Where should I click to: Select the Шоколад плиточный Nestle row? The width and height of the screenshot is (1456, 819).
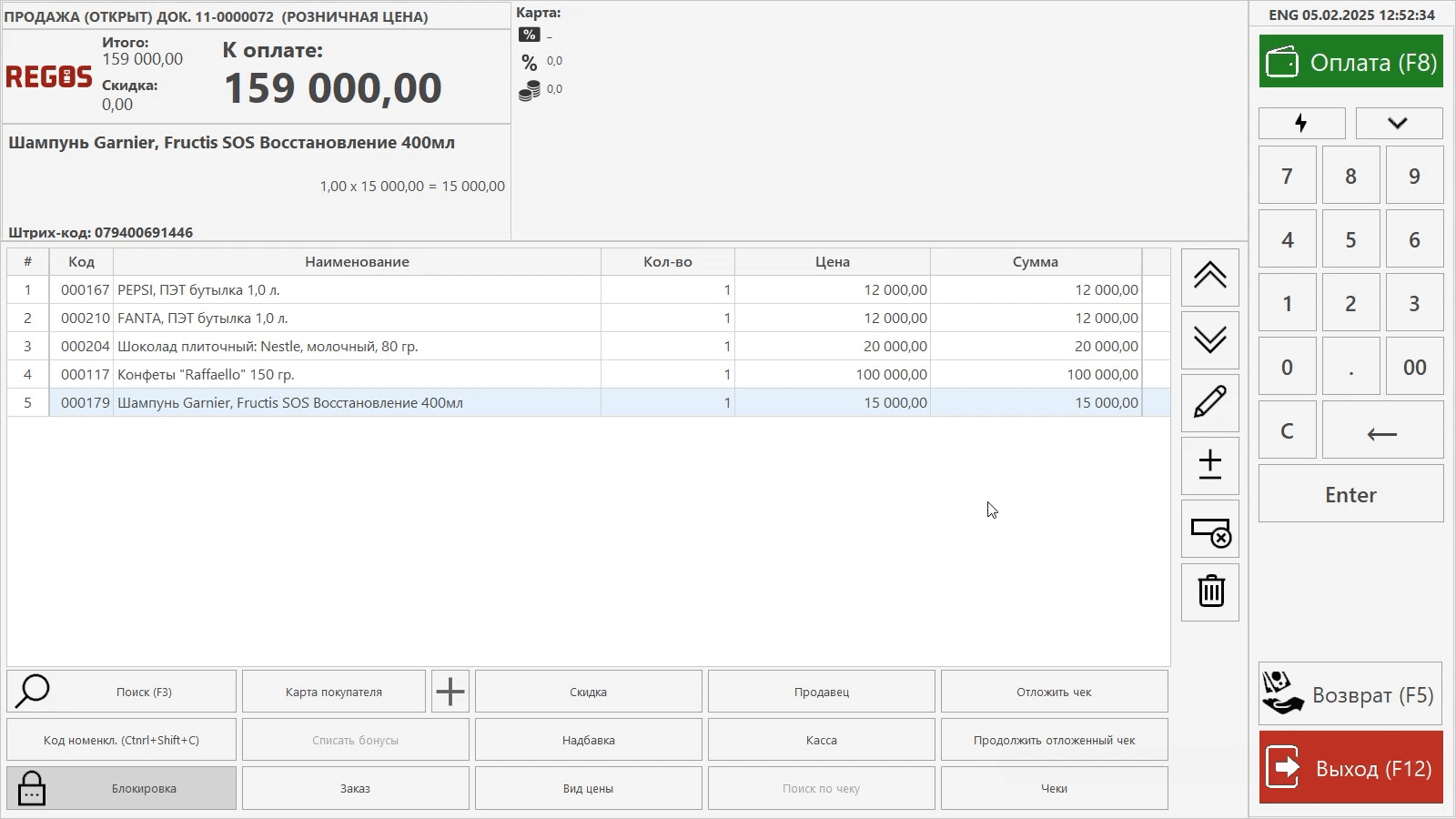588,346
